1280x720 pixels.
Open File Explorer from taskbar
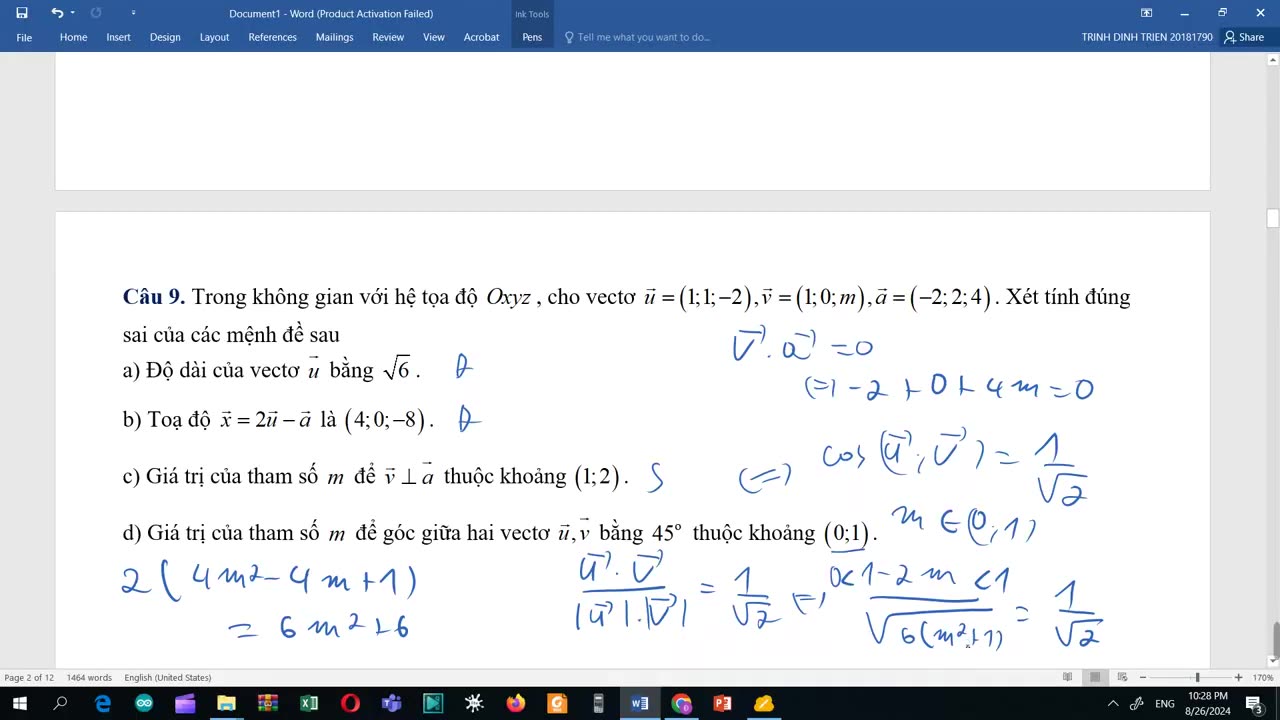coord(226,704)
